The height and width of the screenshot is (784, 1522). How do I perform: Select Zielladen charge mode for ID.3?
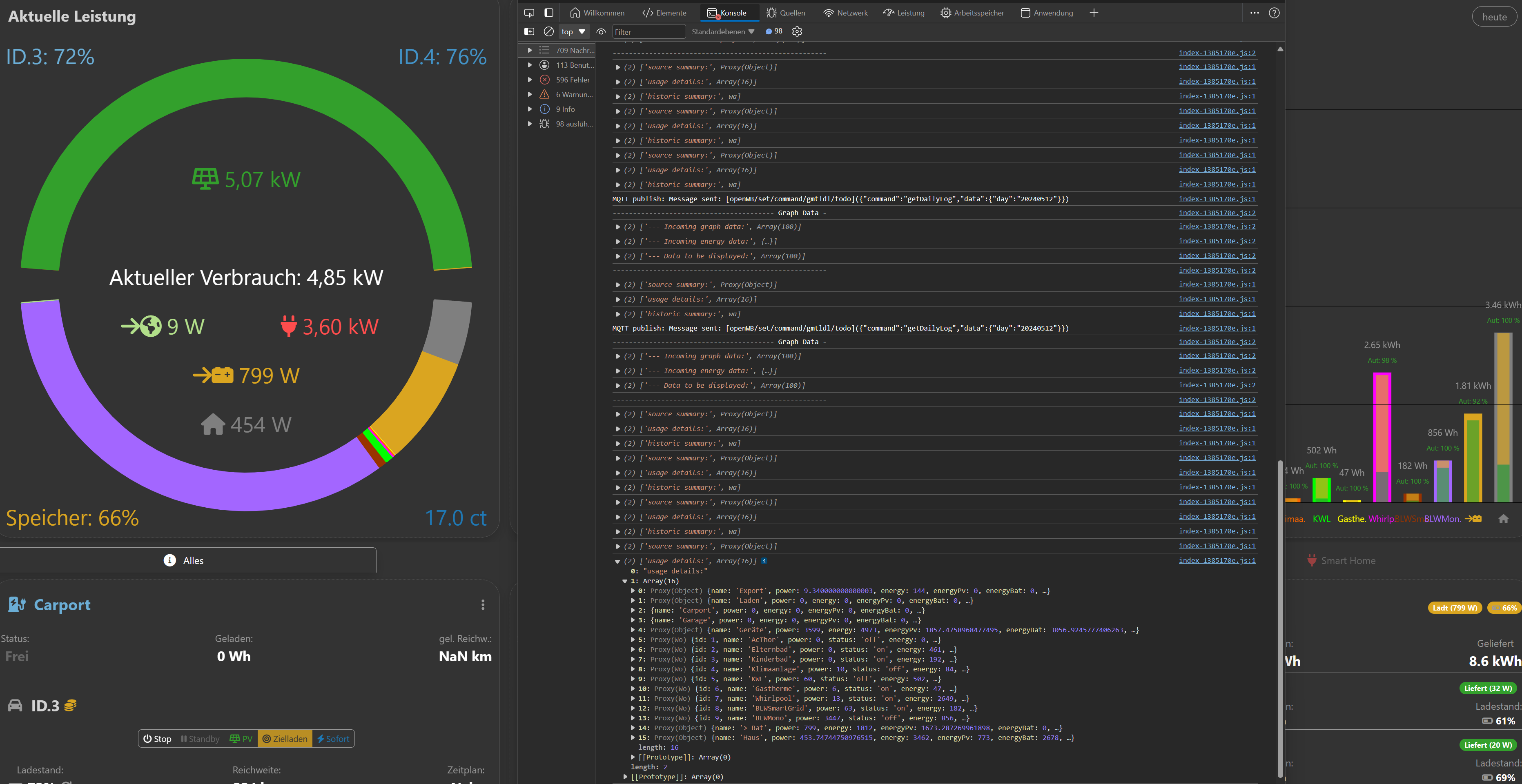tap(285, 739)
